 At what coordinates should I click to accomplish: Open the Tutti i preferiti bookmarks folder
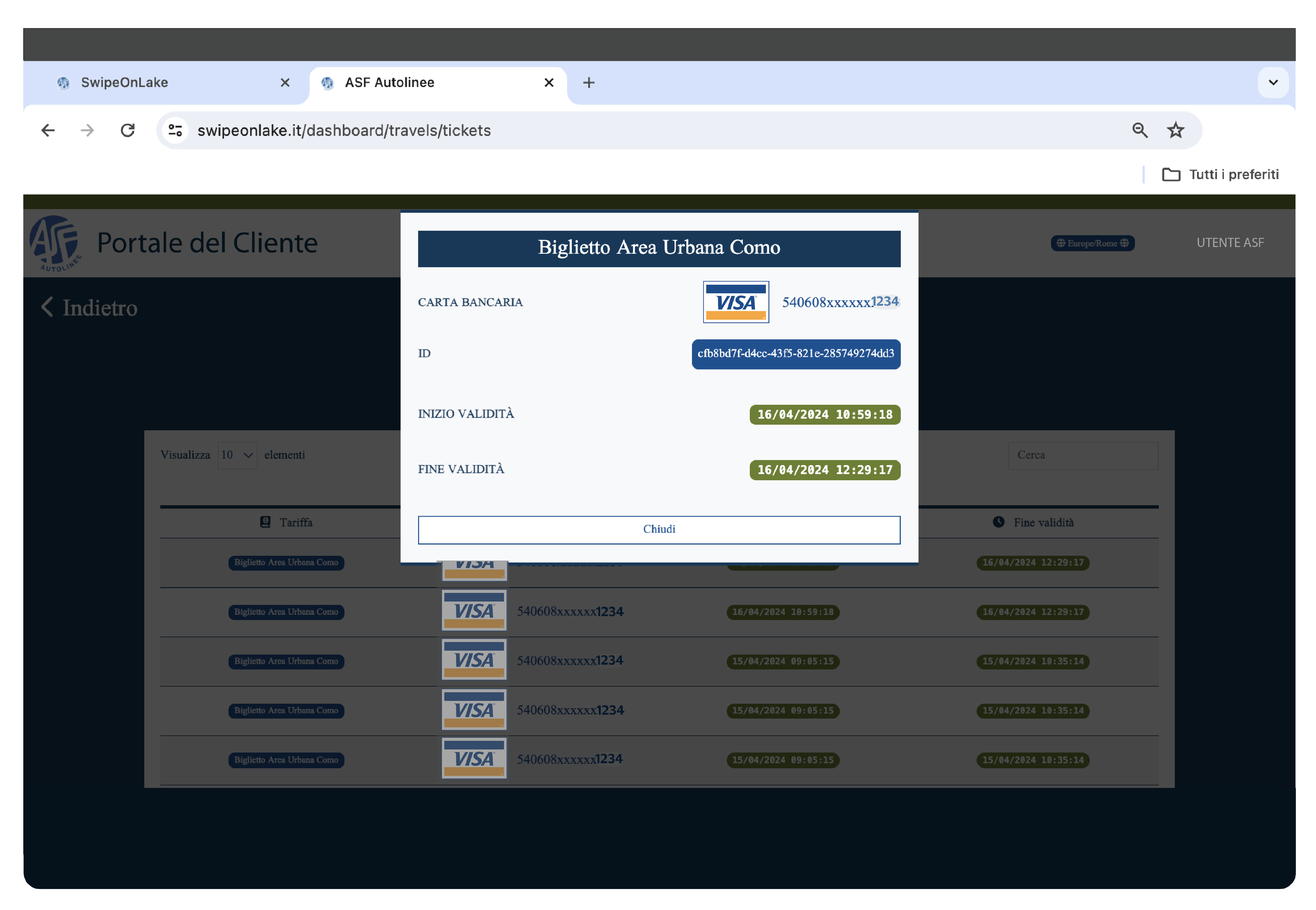pos(1220,175)
